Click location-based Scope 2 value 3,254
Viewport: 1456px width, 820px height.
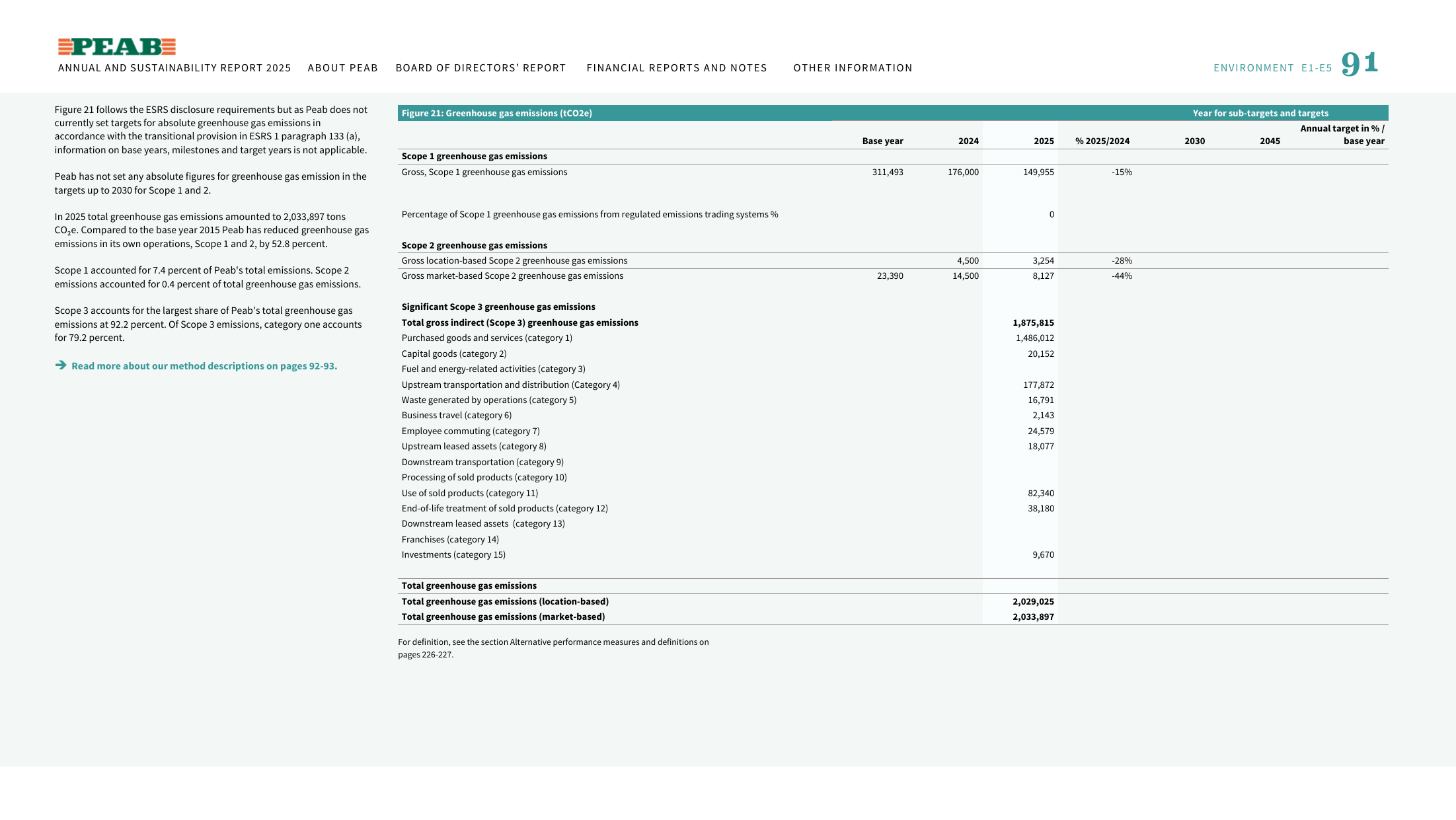[x=1044, y=260]
